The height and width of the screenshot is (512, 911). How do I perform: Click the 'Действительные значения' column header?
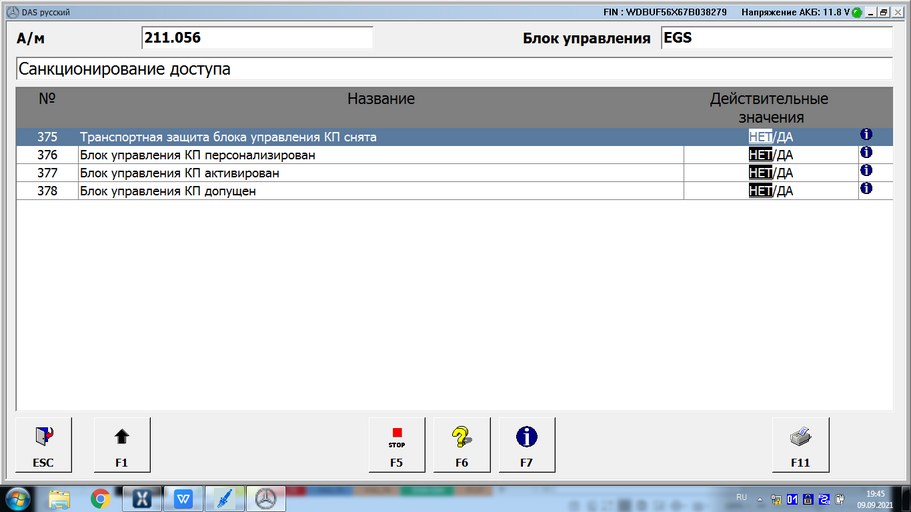click(770, 108)
